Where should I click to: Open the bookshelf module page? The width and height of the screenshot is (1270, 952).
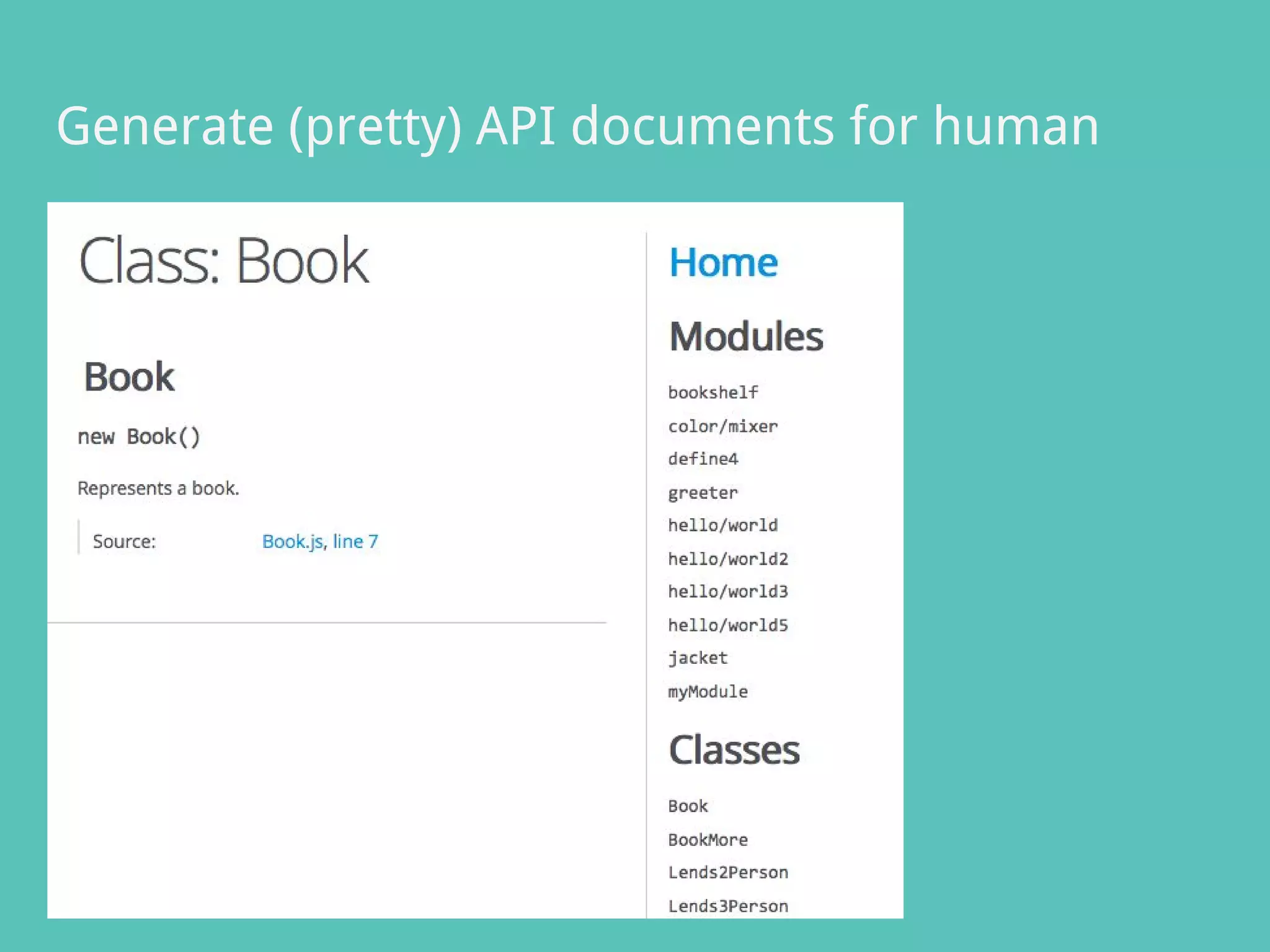click(x=713, y=392)
